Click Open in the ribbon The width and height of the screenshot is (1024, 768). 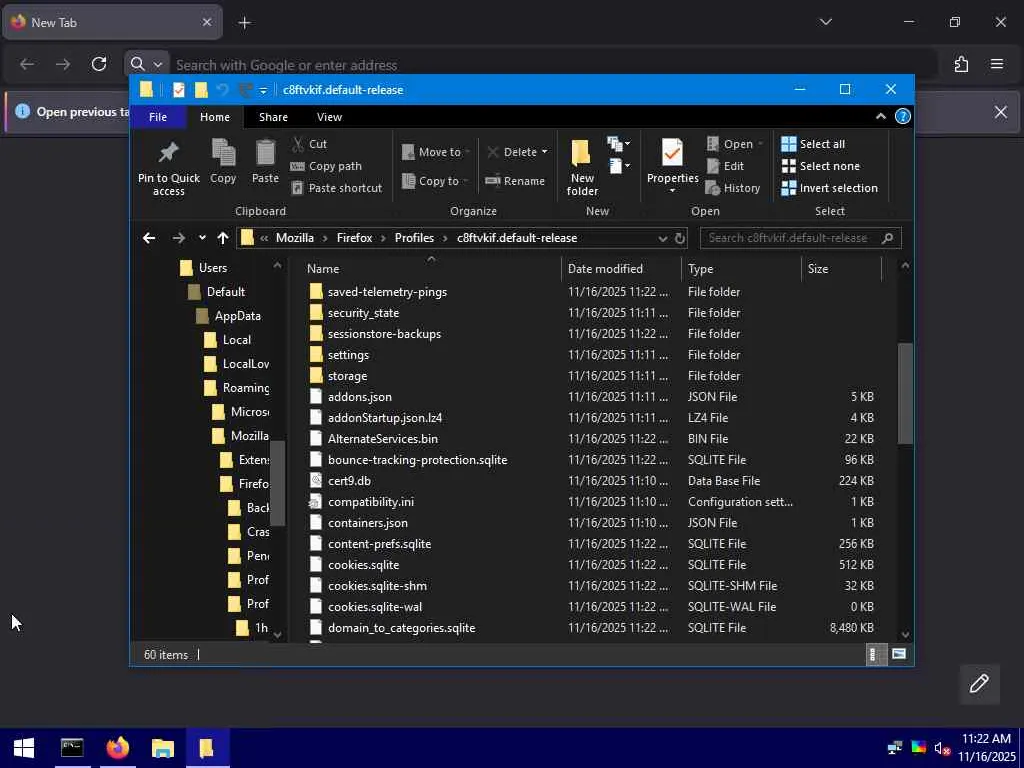tap(734, 144)
